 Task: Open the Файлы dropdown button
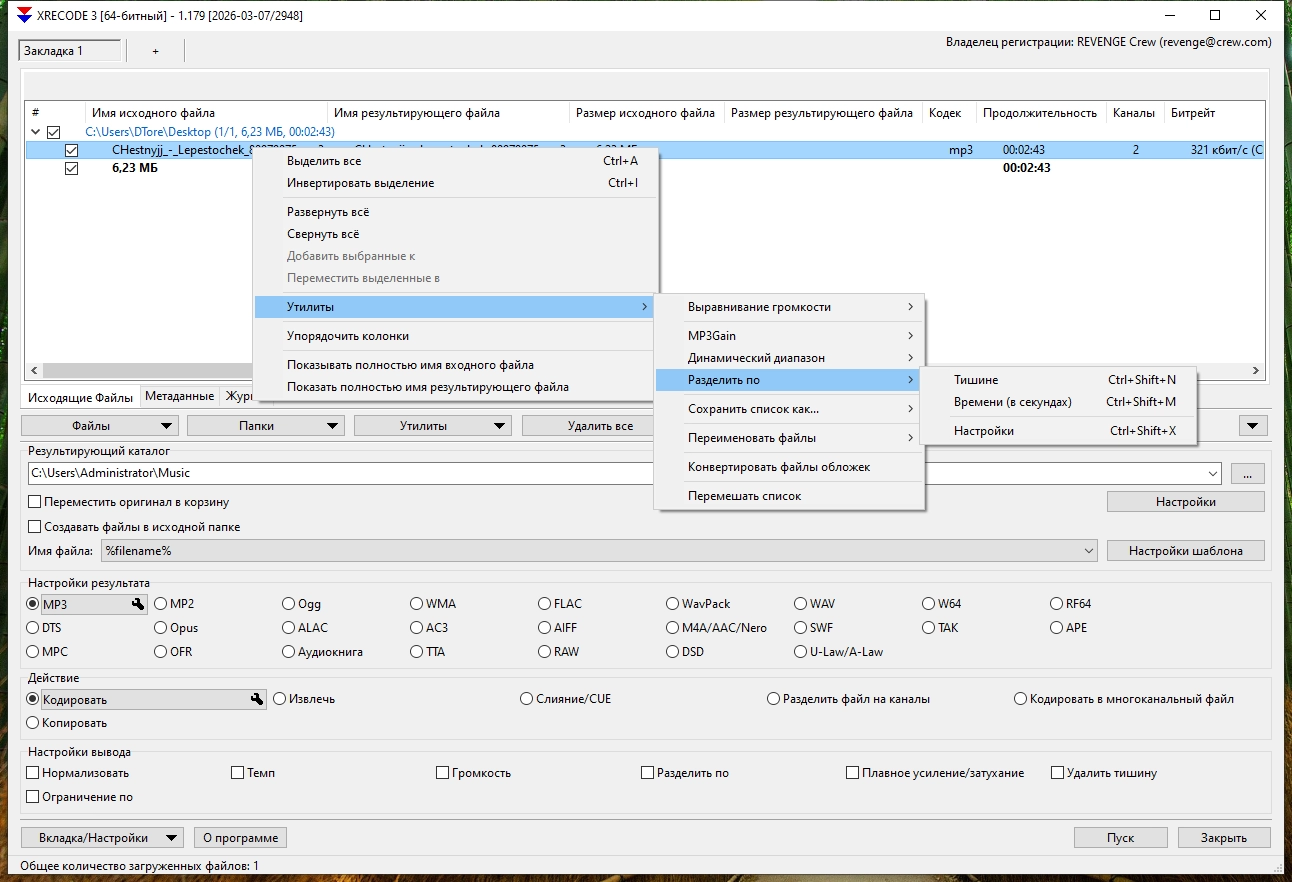[99, 426]
